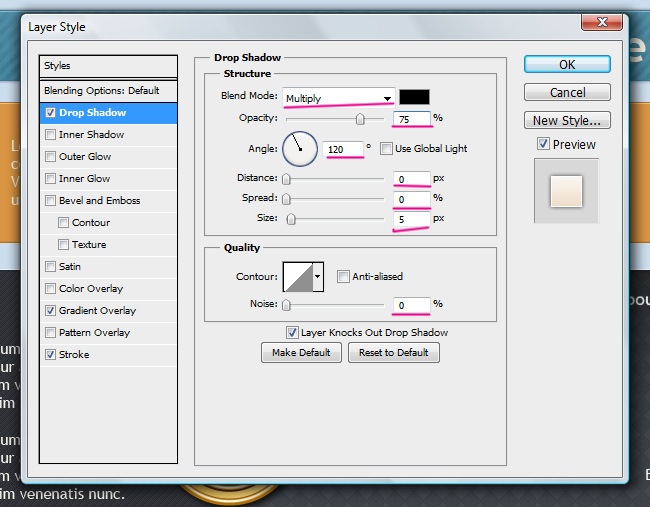The height and width of the screenshot is (507, 650).
Task: Click the style preview thumbnail
Action: click(566, 190)
